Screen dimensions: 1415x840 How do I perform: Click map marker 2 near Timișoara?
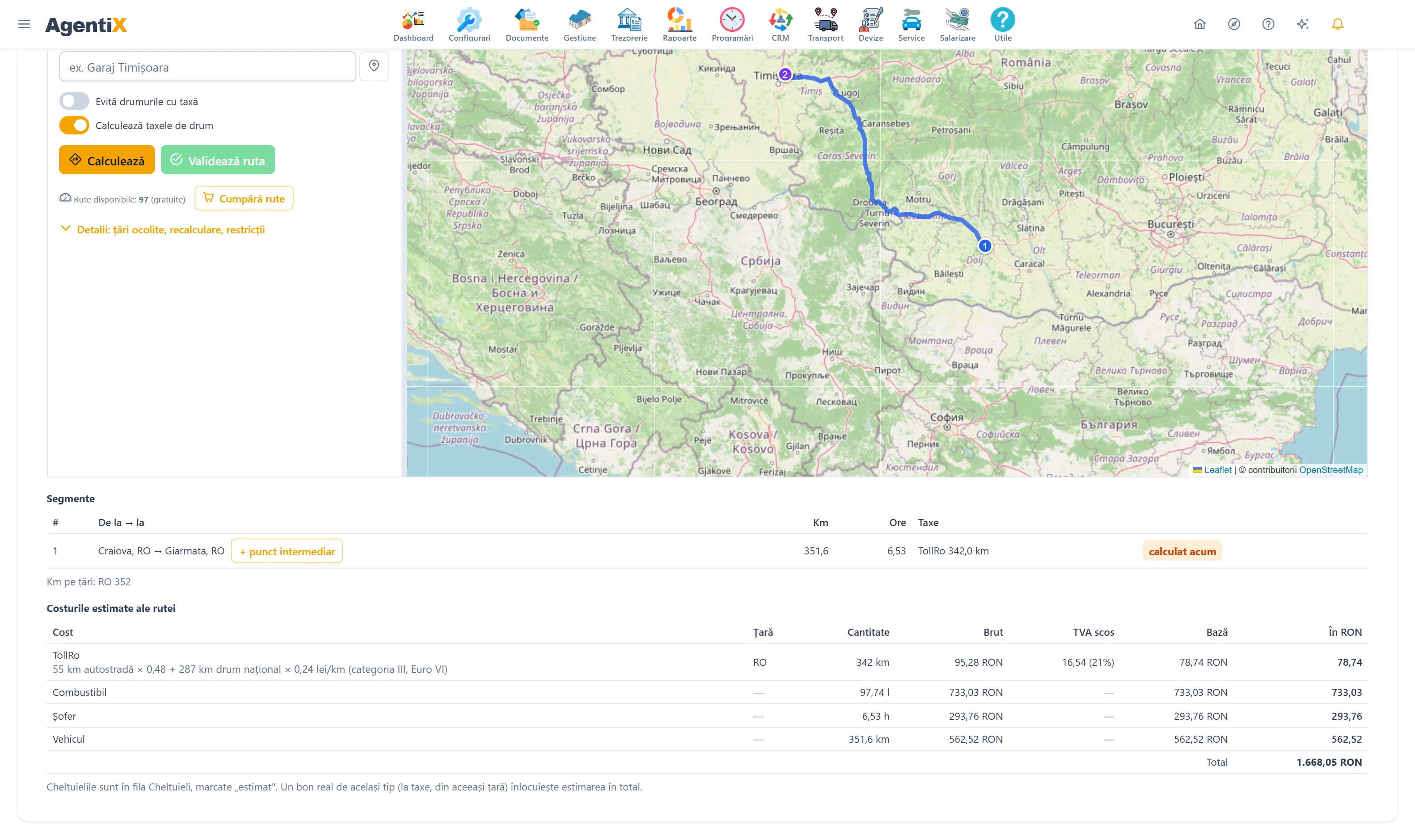point(784,74)
